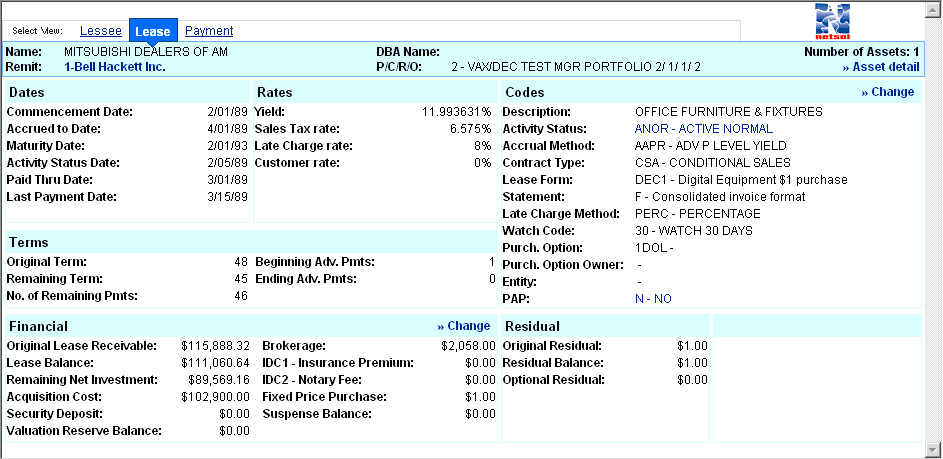Click the scrollbar up arrow
Viewport: 943px width, 459px height.
933,9
